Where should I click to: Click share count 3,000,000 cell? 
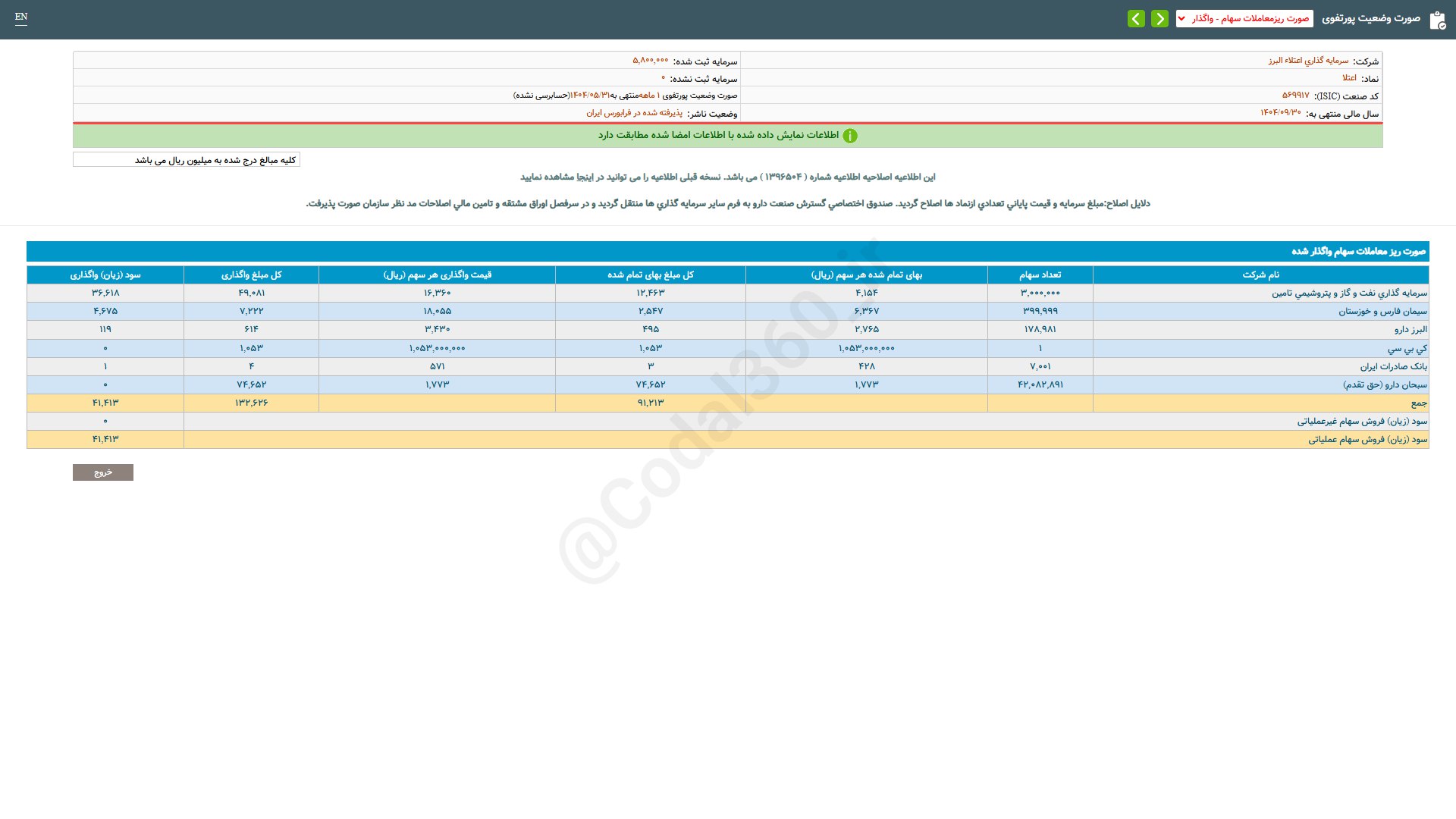[x=1040, y=293]
